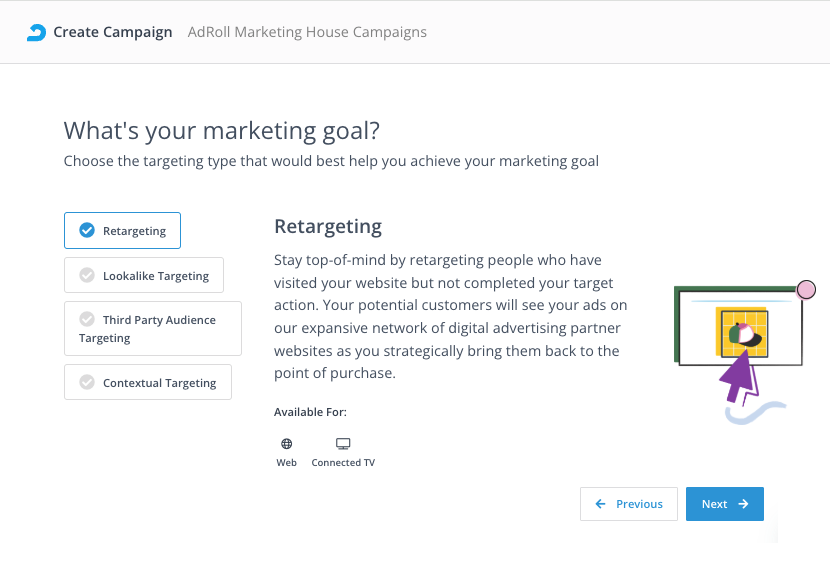Pick the Contextual Targeting option

148,383
